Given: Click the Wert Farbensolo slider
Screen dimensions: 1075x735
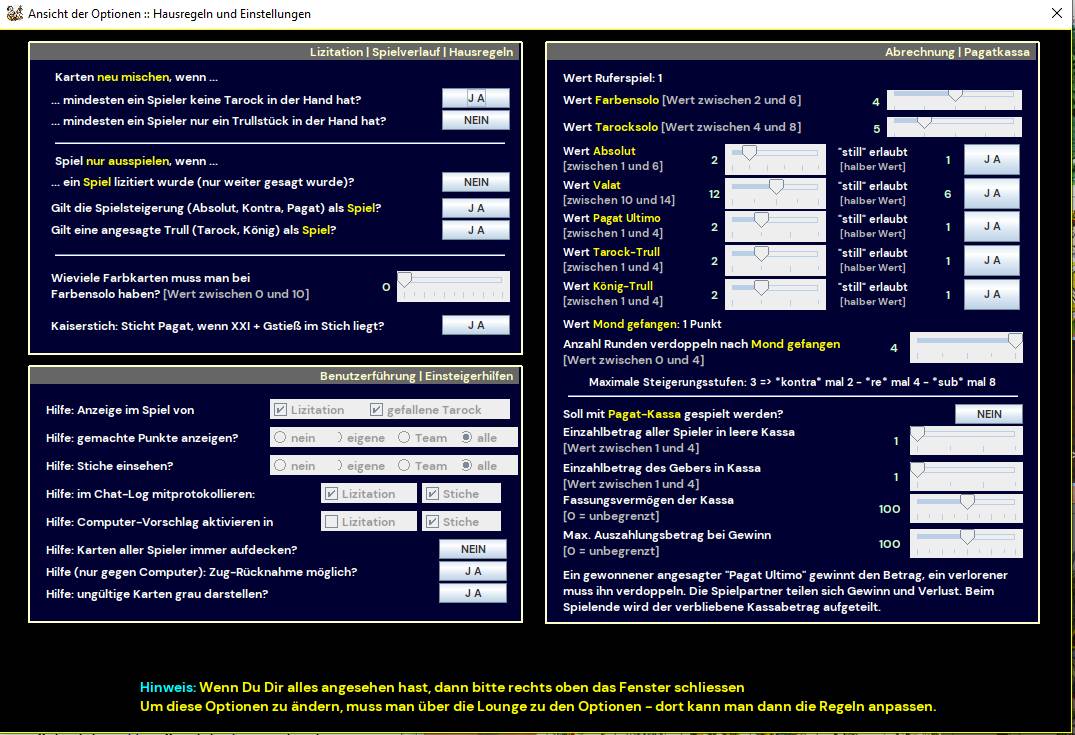Looking at the screenshot, I should [x=954, y=100].
